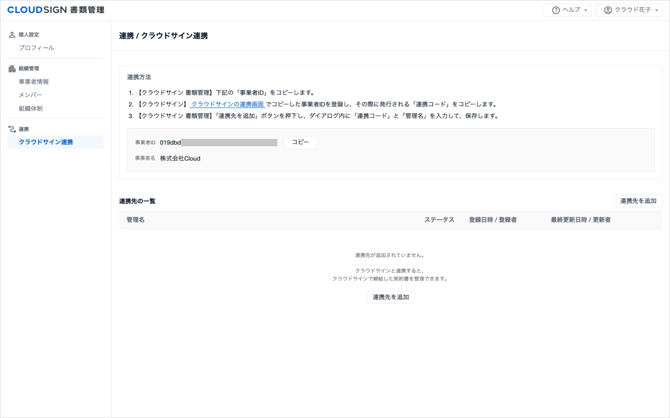670x418 pixels.
Task: Click the 連携先が追加されていません message
Action: [390, 255]
